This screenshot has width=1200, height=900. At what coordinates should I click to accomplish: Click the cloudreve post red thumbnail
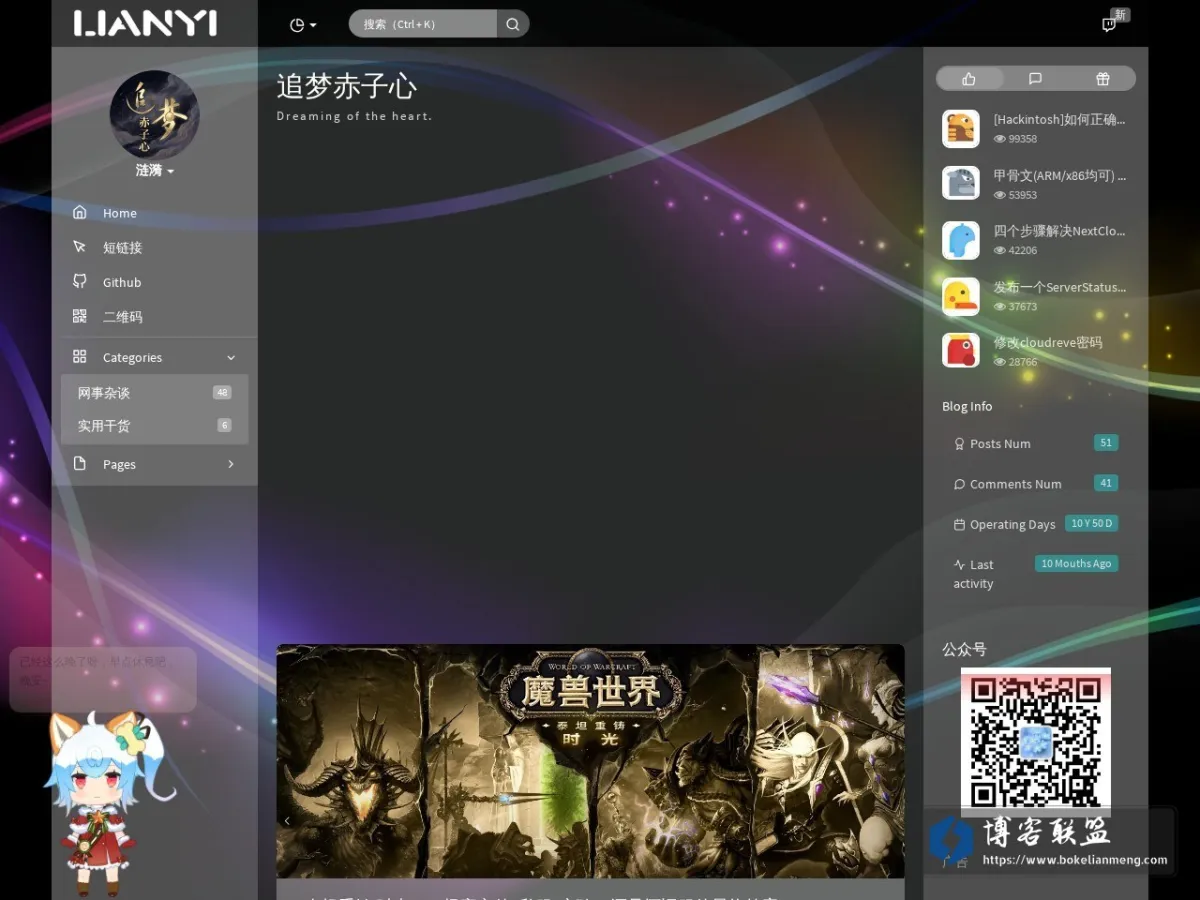coord(961,350)
